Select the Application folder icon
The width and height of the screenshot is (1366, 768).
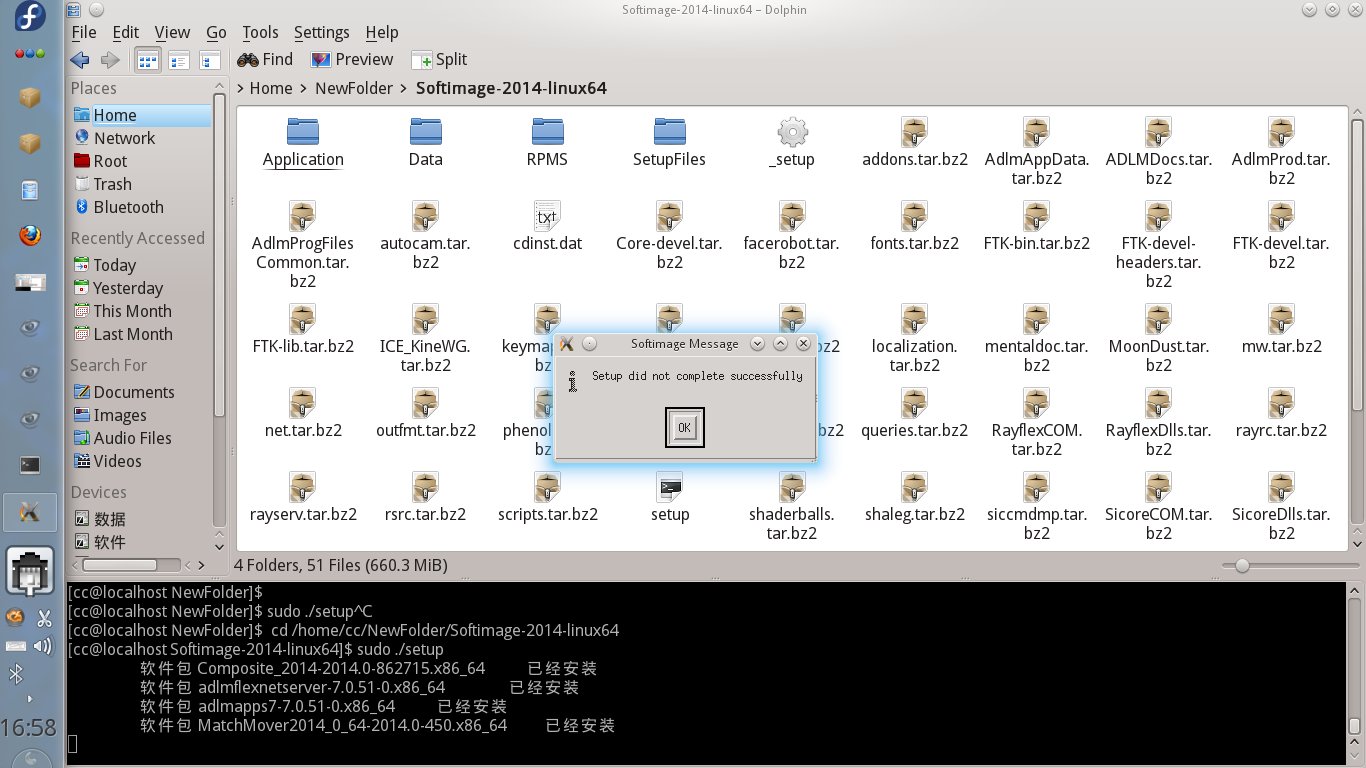click(x=303, y=131)
